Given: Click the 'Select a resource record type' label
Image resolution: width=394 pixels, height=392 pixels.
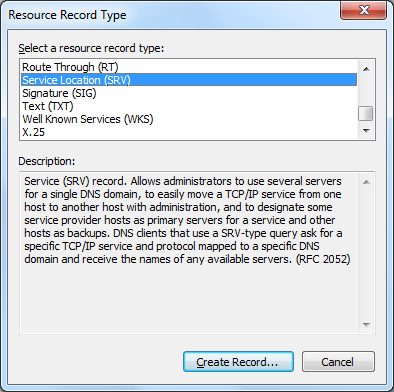Looking at the screenshot, I should coord(91,48).
